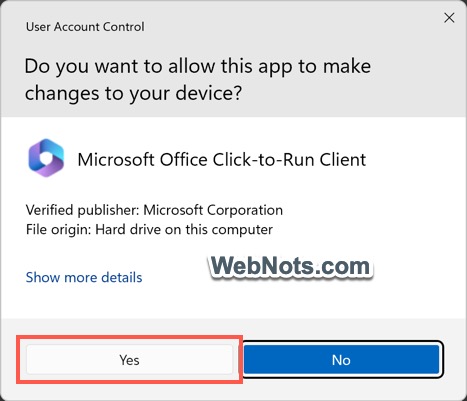Click the 'File origin:' label text
Image resolution: width=467 pixels, height=401 pixels.
[58, 229]
